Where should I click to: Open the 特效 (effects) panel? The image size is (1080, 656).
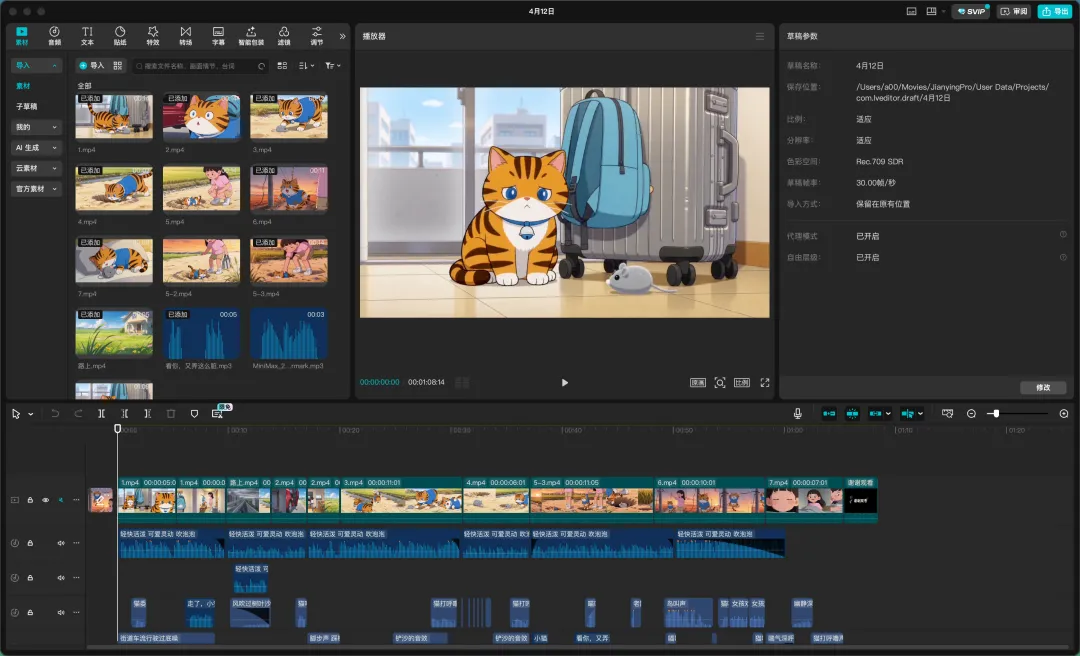pos(152,36)
